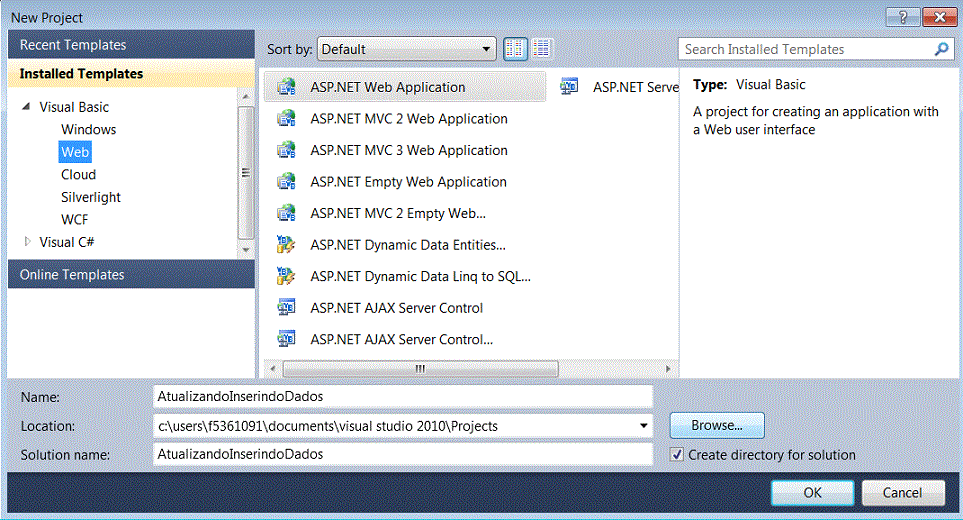Screen dimensions: 963x520
Task: Click the Browse... button
Action: tap(716, 426)
